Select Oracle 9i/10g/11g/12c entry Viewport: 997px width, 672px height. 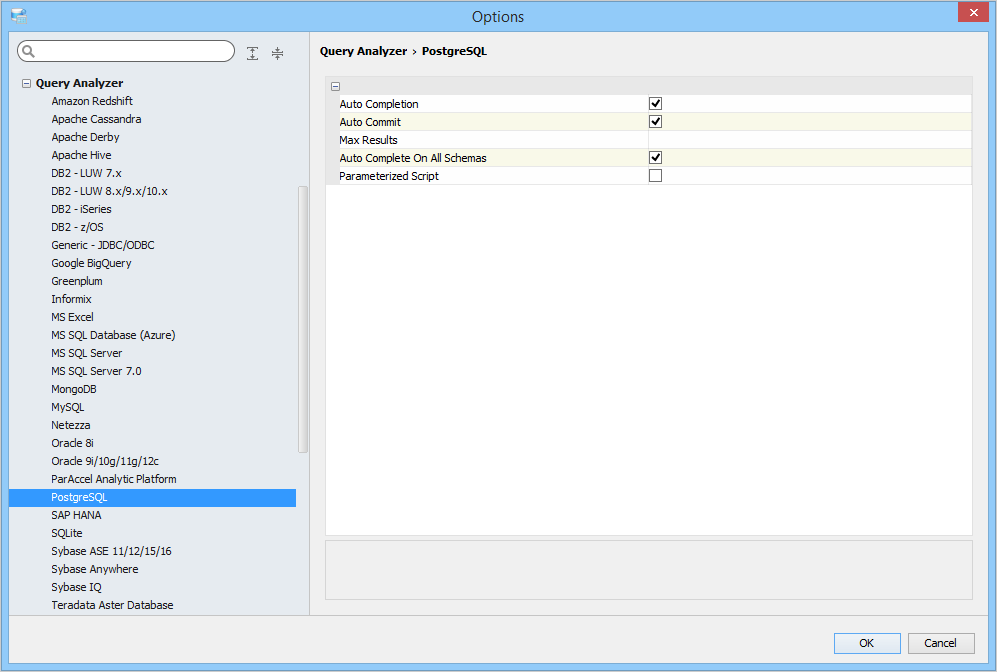[105, 462]
